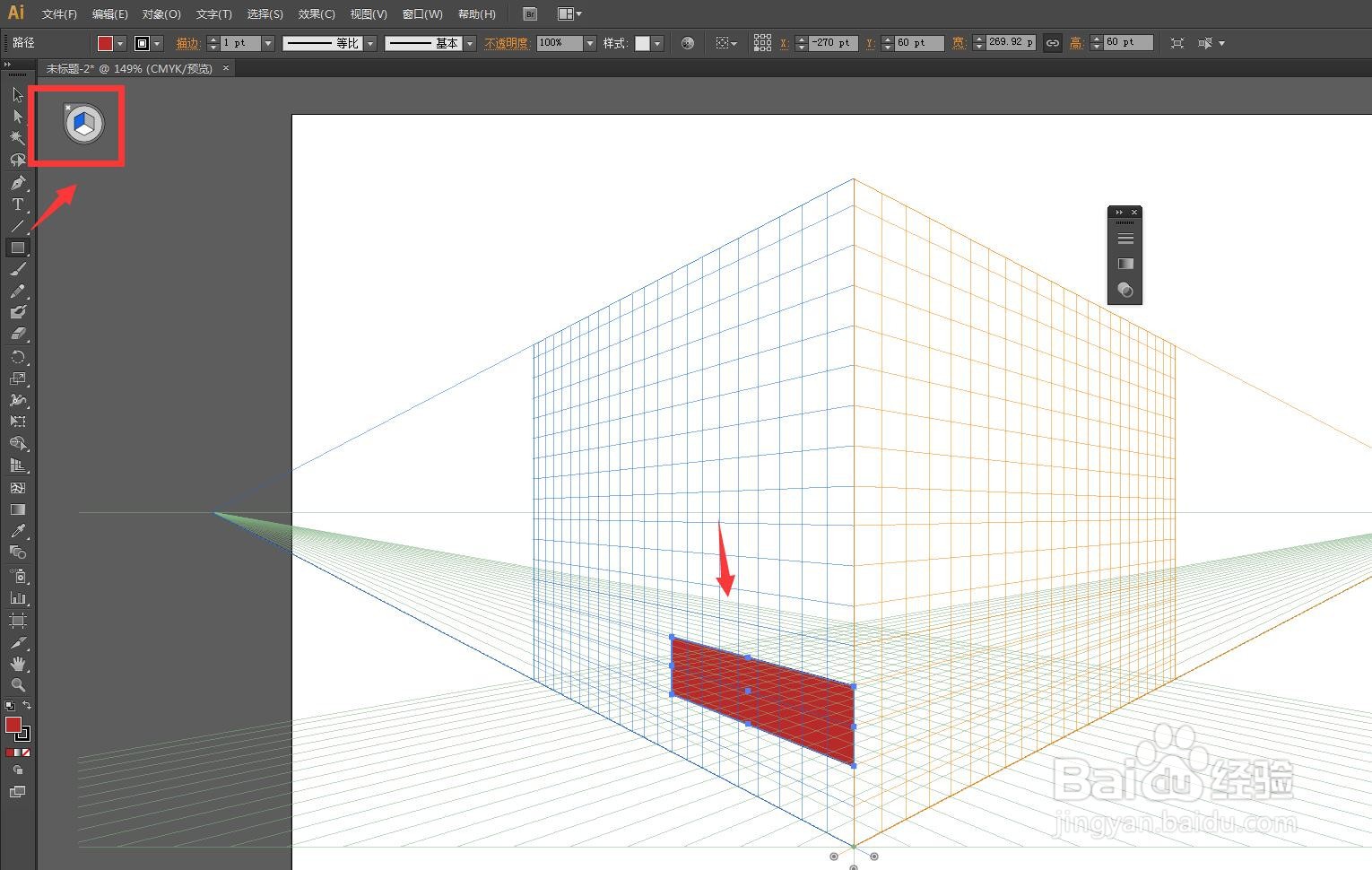
Task: Select the Line Segment tool
Action: click(17, 226)
